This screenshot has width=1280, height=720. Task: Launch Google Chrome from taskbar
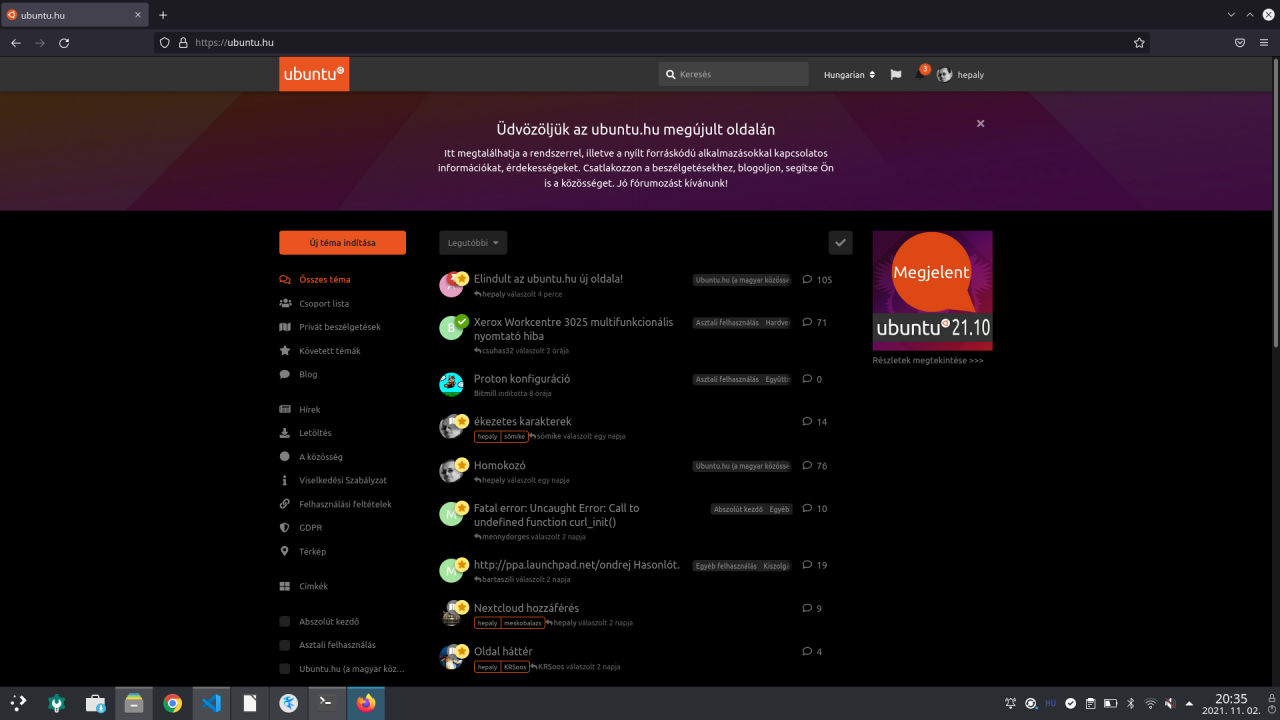point(173,703)
